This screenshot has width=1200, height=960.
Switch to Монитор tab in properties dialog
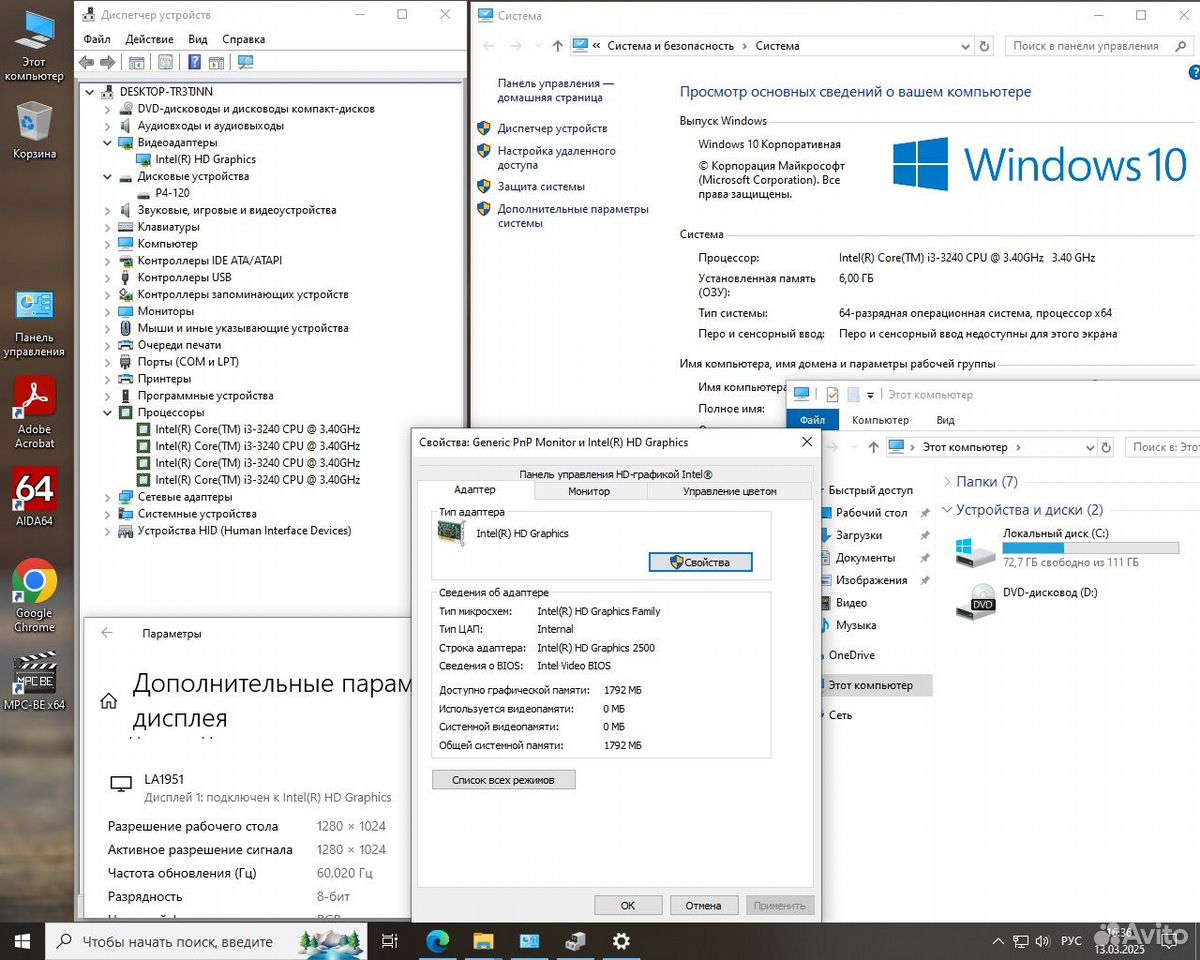589,491
